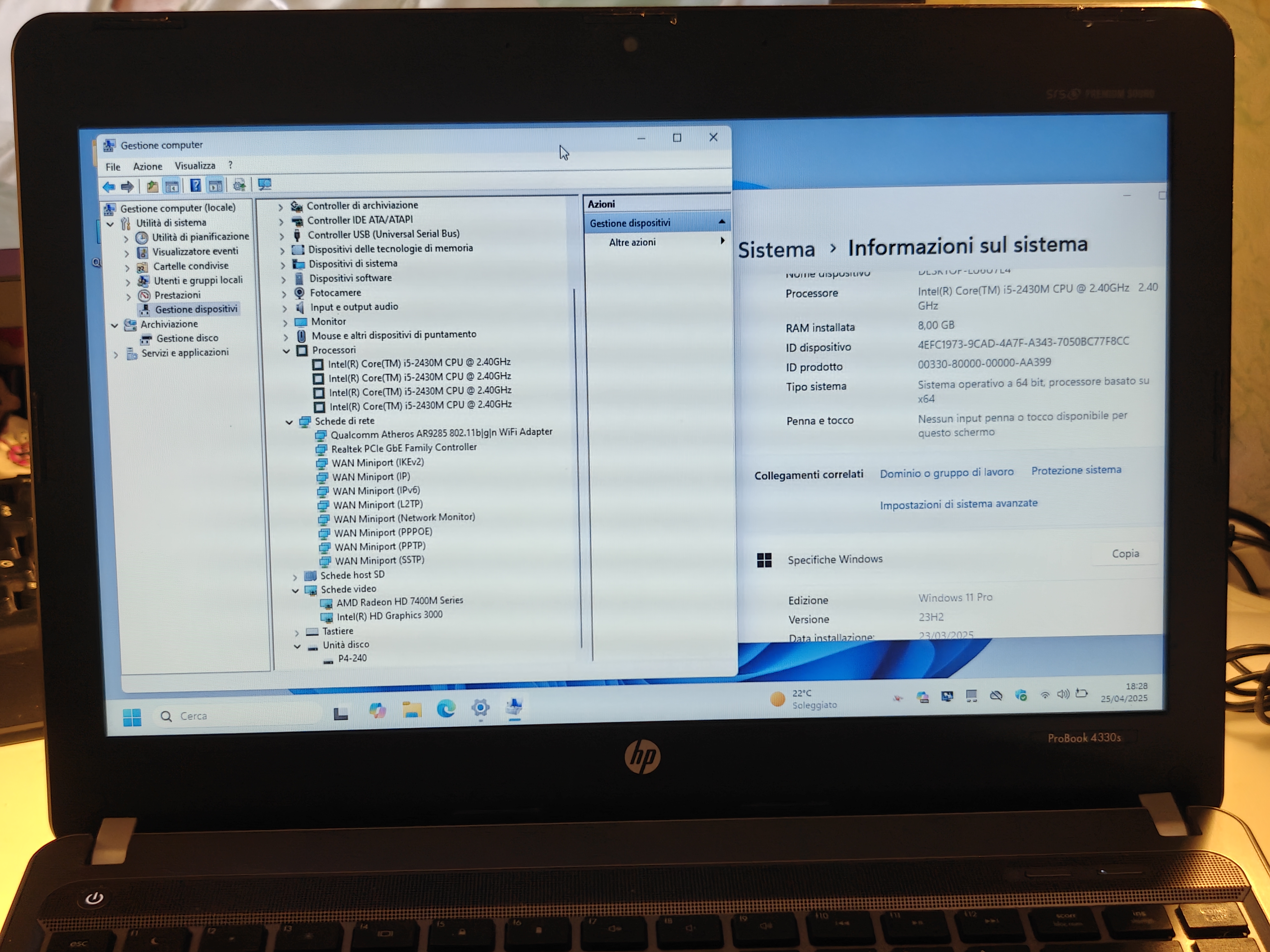Launch Microsoft Edge from the taskbar
Viewport: 1270px width, 952px height.
[x=446, y=709]
